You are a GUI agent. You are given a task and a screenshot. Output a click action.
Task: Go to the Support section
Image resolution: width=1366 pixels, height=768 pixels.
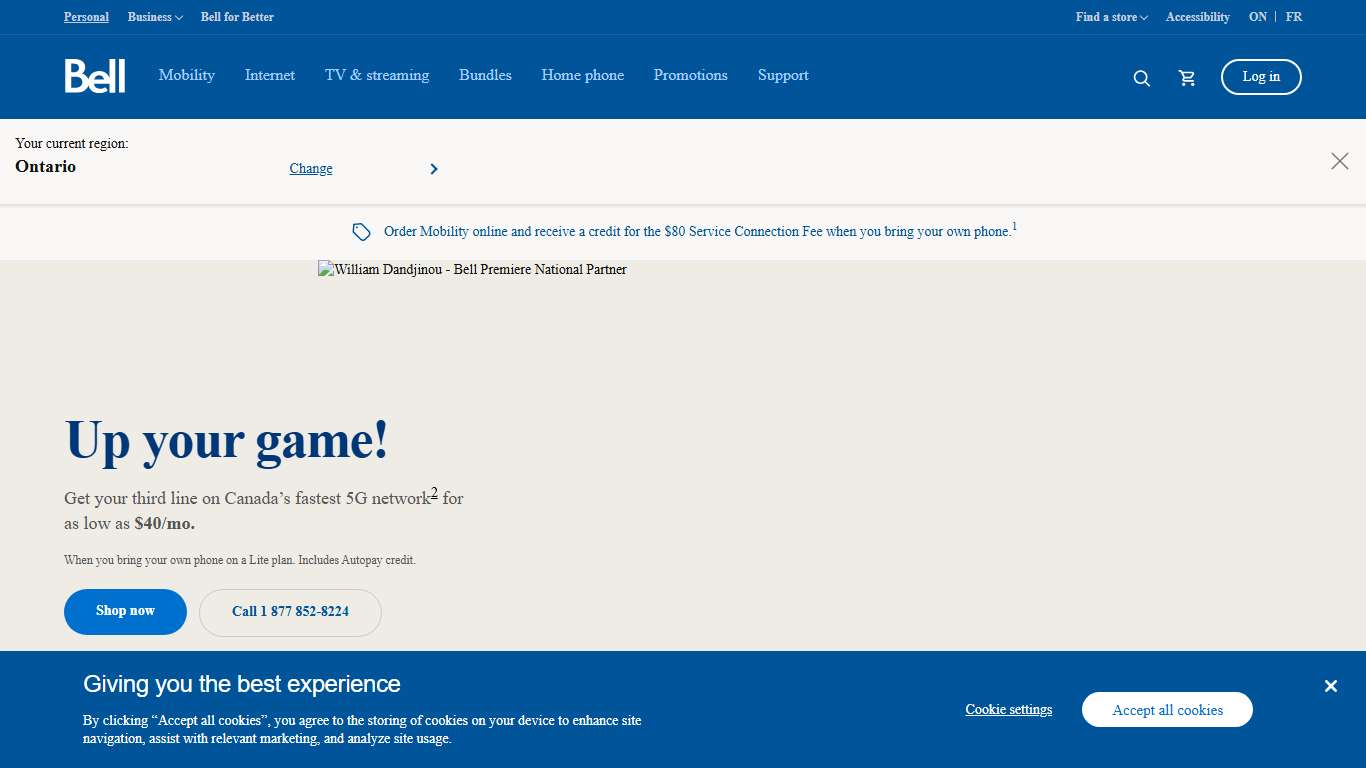[783, 75]
